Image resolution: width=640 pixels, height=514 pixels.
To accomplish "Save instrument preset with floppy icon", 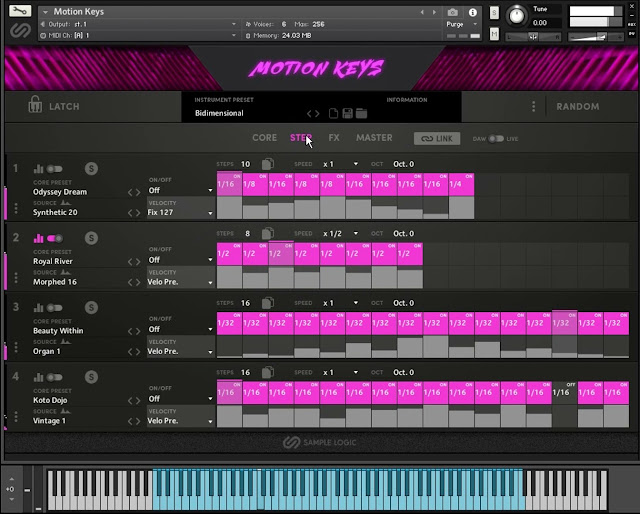I will tap(347, 113).
